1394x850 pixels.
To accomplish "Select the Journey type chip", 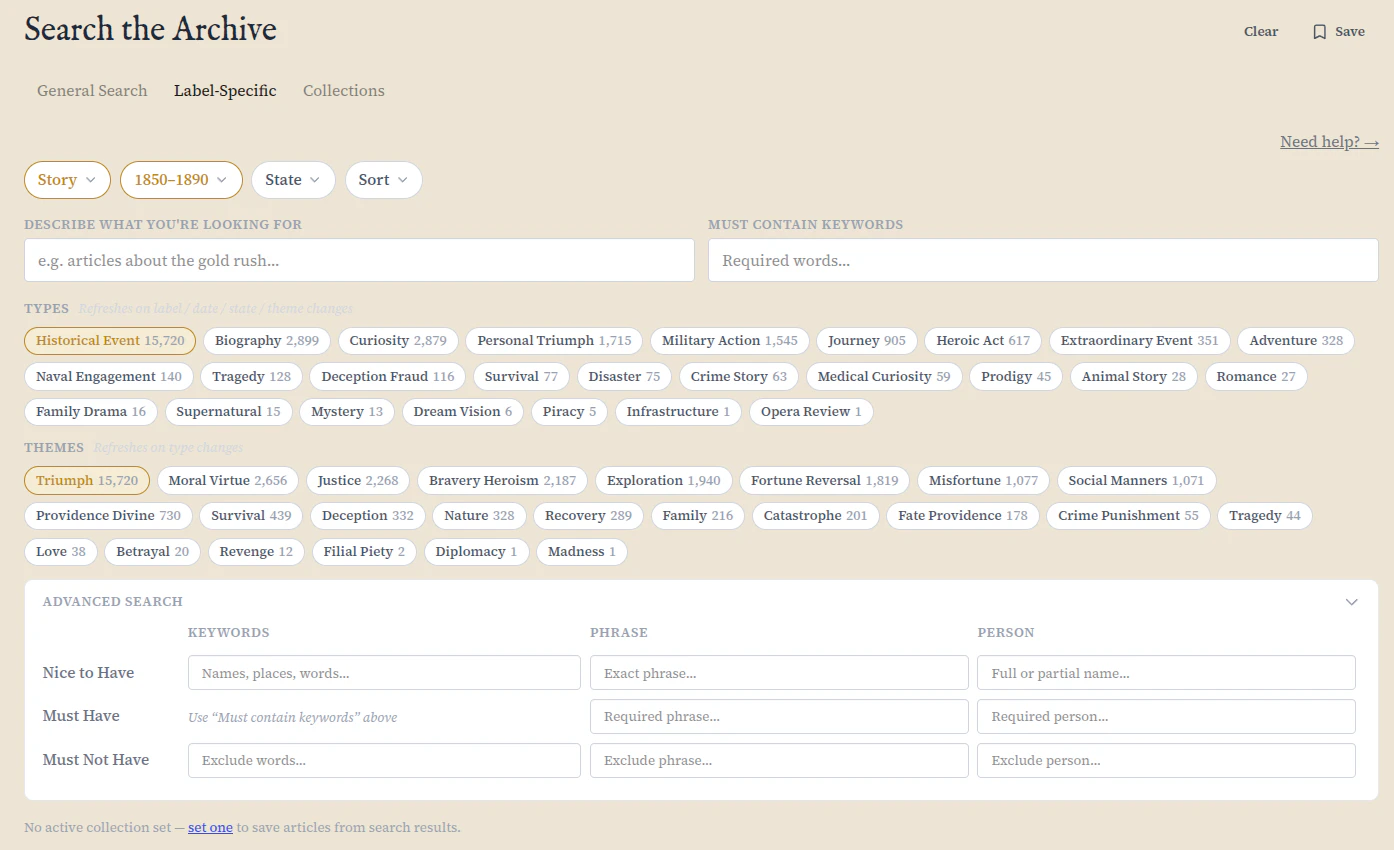I will pyautogui.click(x=867, y=341).
